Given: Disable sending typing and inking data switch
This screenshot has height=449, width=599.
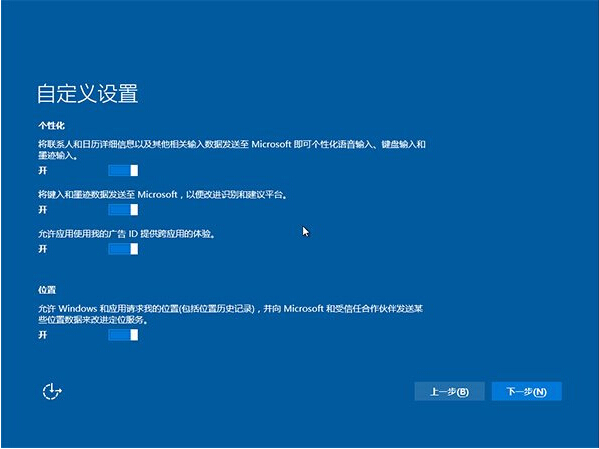Looking at the screenshot, I should (x=123, y=209).
